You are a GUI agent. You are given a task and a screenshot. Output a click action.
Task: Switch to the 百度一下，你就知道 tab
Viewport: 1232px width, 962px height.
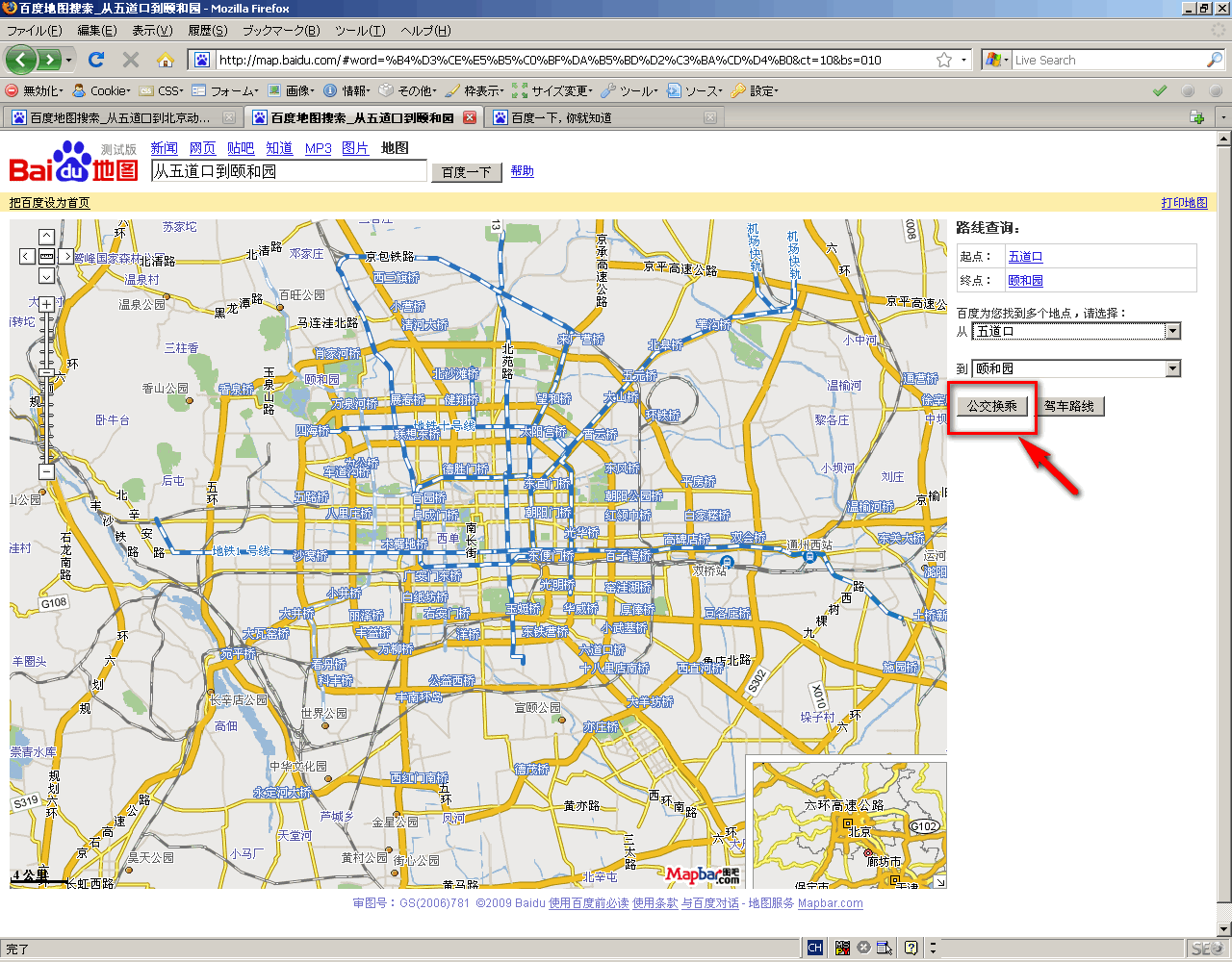[x=604, y=117]
